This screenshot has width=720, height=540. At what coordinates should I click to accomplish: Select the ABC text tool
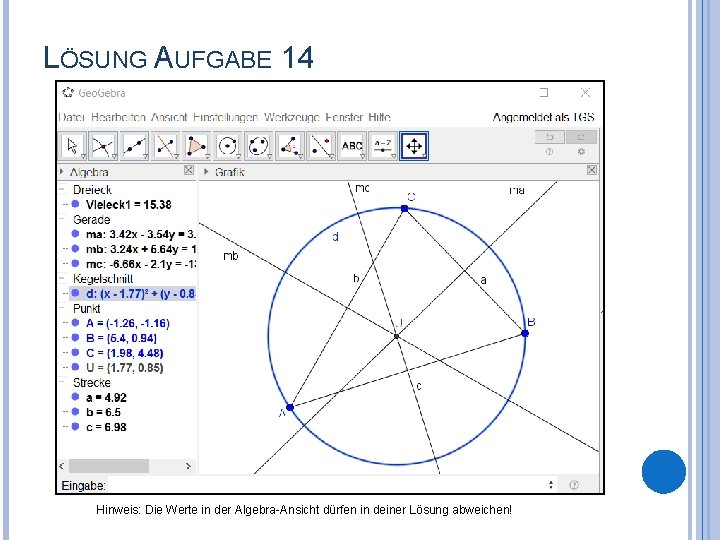coord(352,146)
